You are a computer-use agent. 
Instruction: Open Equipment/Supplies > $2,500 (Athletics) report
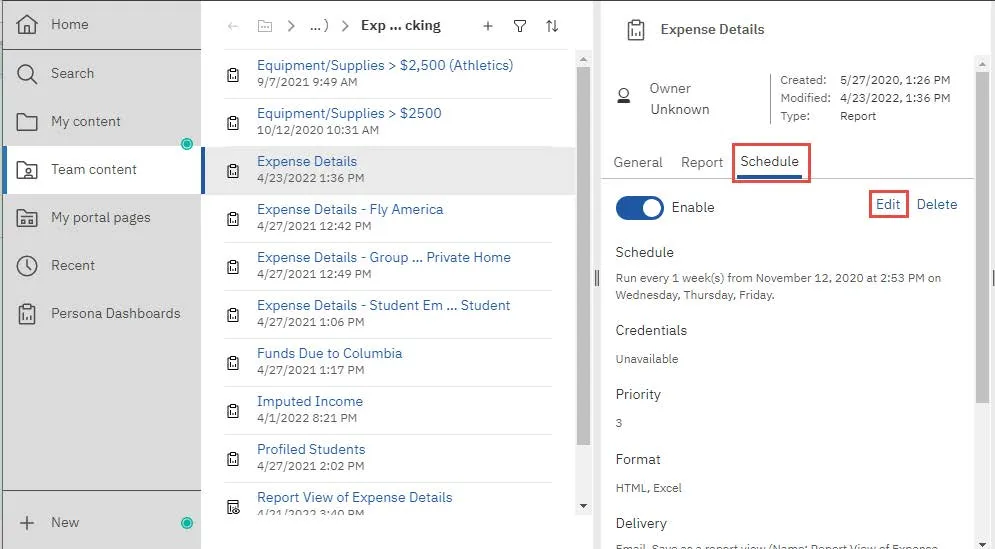point(385,65)
